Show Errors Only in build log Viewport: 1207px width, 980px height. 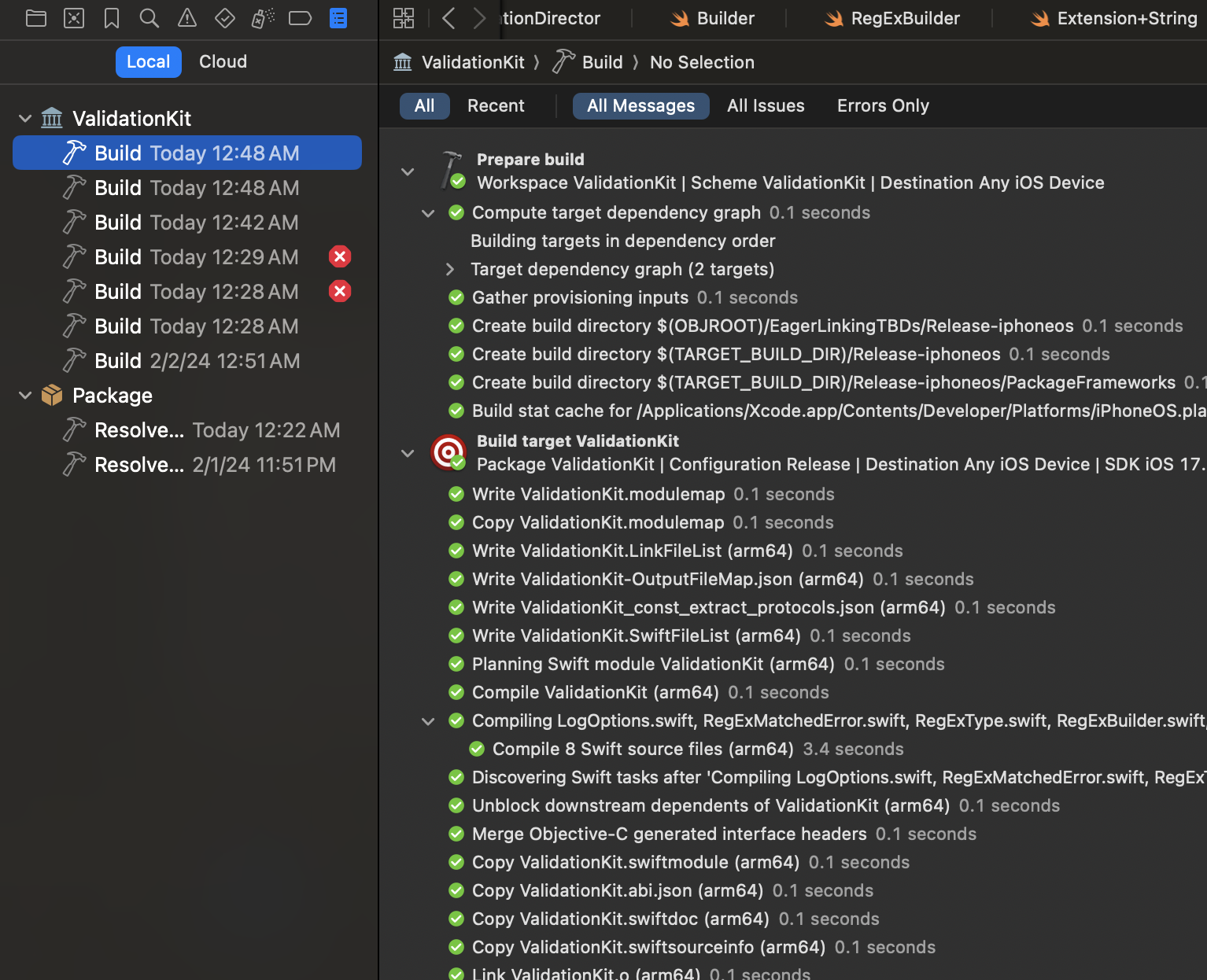(x=883, y=105)
